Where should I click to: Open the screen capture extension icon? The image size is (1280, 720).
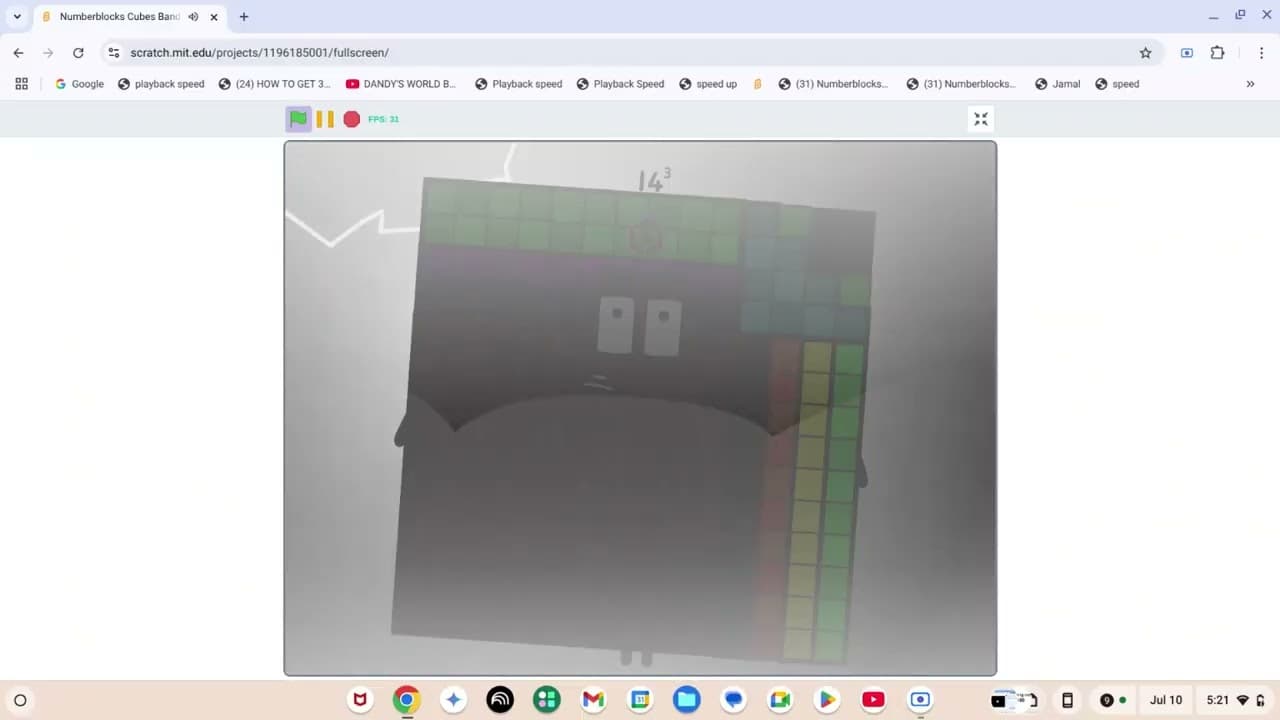coord(1187,53)
